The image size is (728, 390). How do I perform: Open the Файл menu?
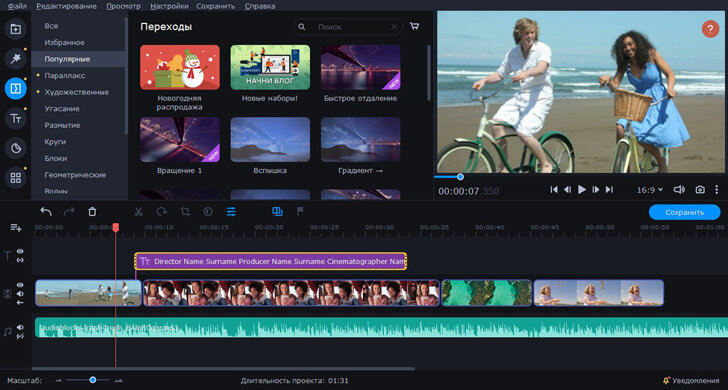click(17, 6)
